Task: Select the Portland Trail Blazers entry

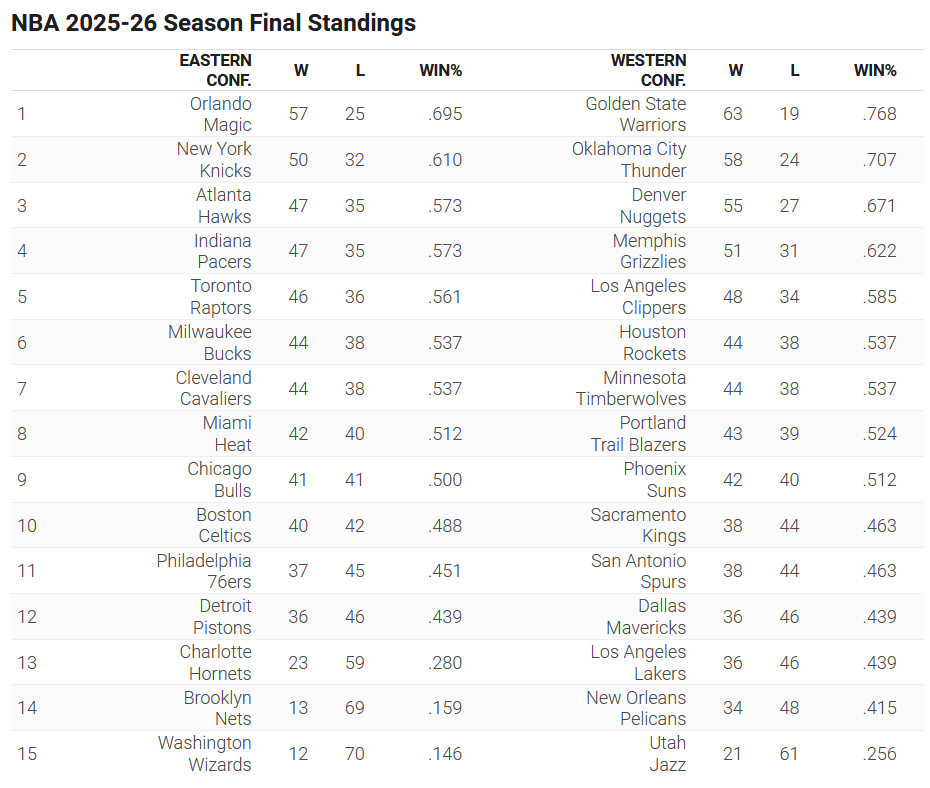Action: (638, 434)
